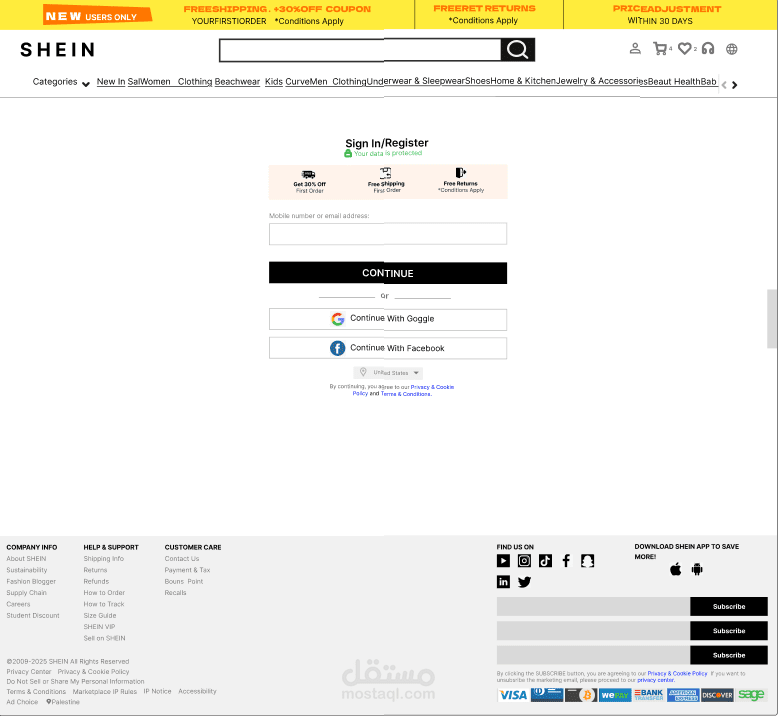
Task: Download the app via Apple icon
Action: pos(675,569)
